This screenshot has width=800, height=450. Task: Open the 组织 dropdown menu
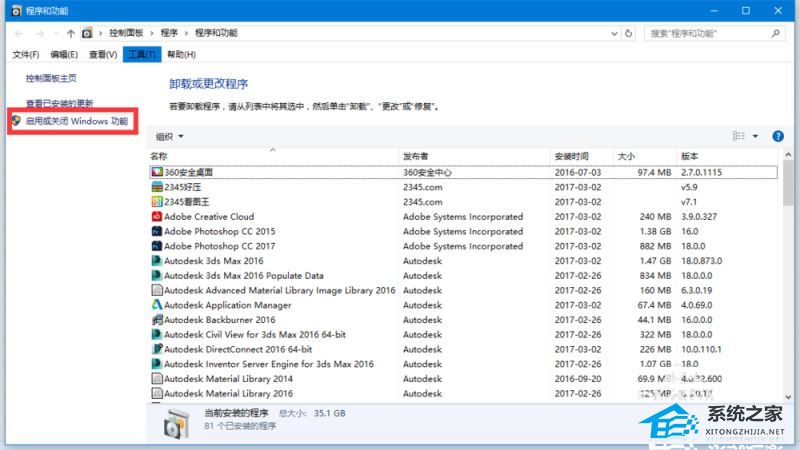click(169, 136)
